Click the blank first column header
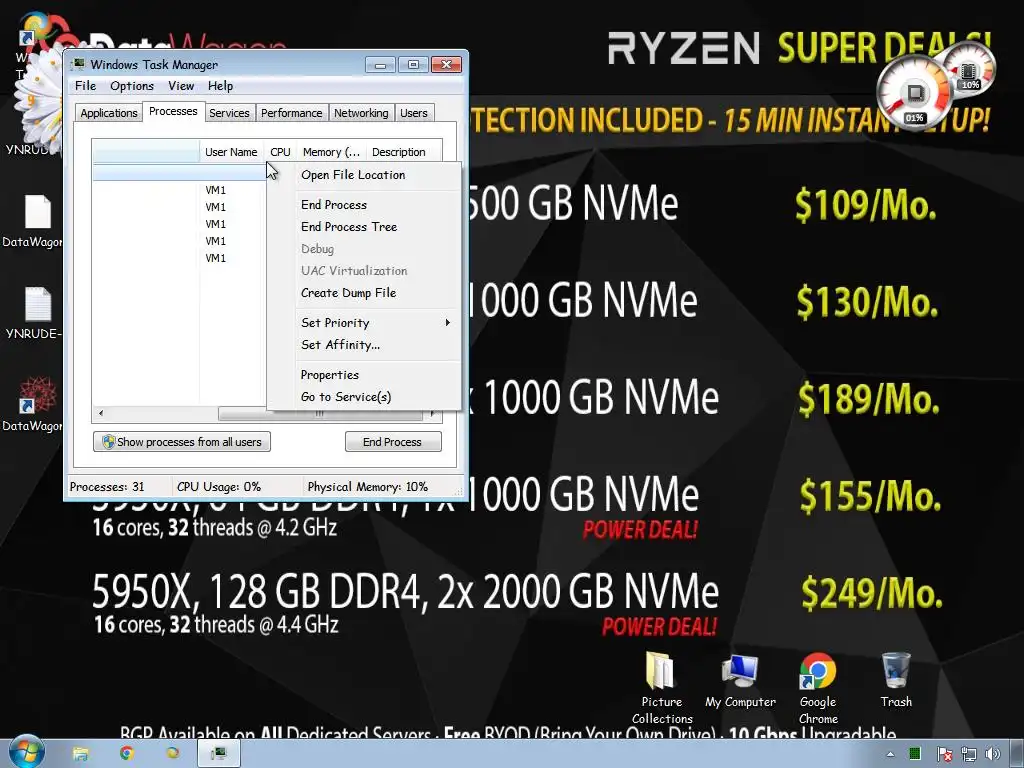 coord(146,152)
